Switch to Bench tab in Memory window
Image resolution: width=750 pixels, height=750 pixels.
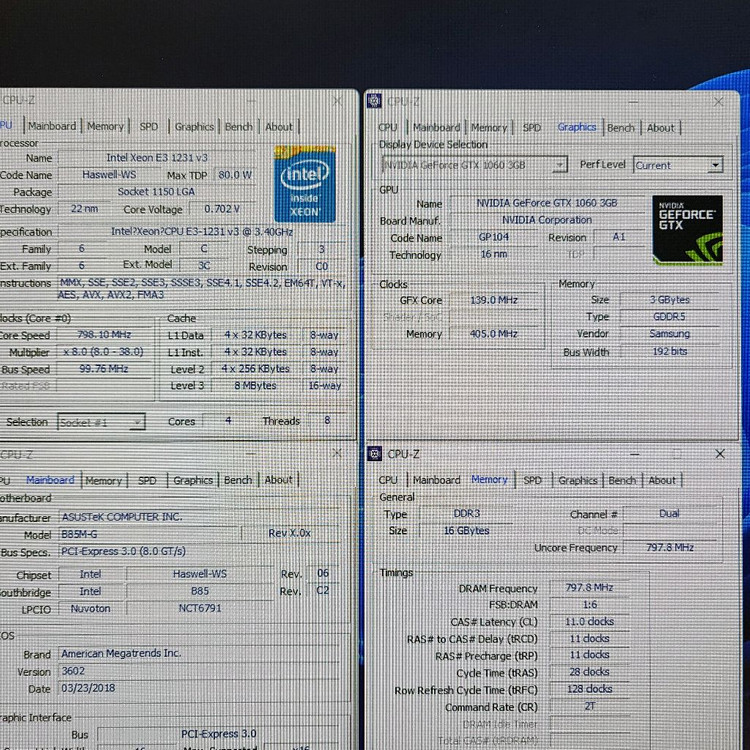pyautogui.click(x=622, y=480)
